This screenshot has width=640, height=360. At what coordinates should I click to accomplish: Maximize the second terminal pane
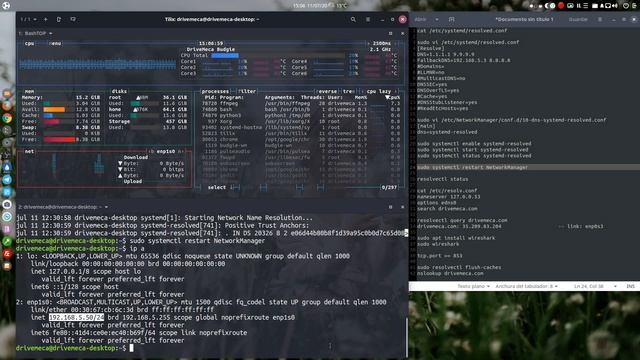click(x=391, y=207)
